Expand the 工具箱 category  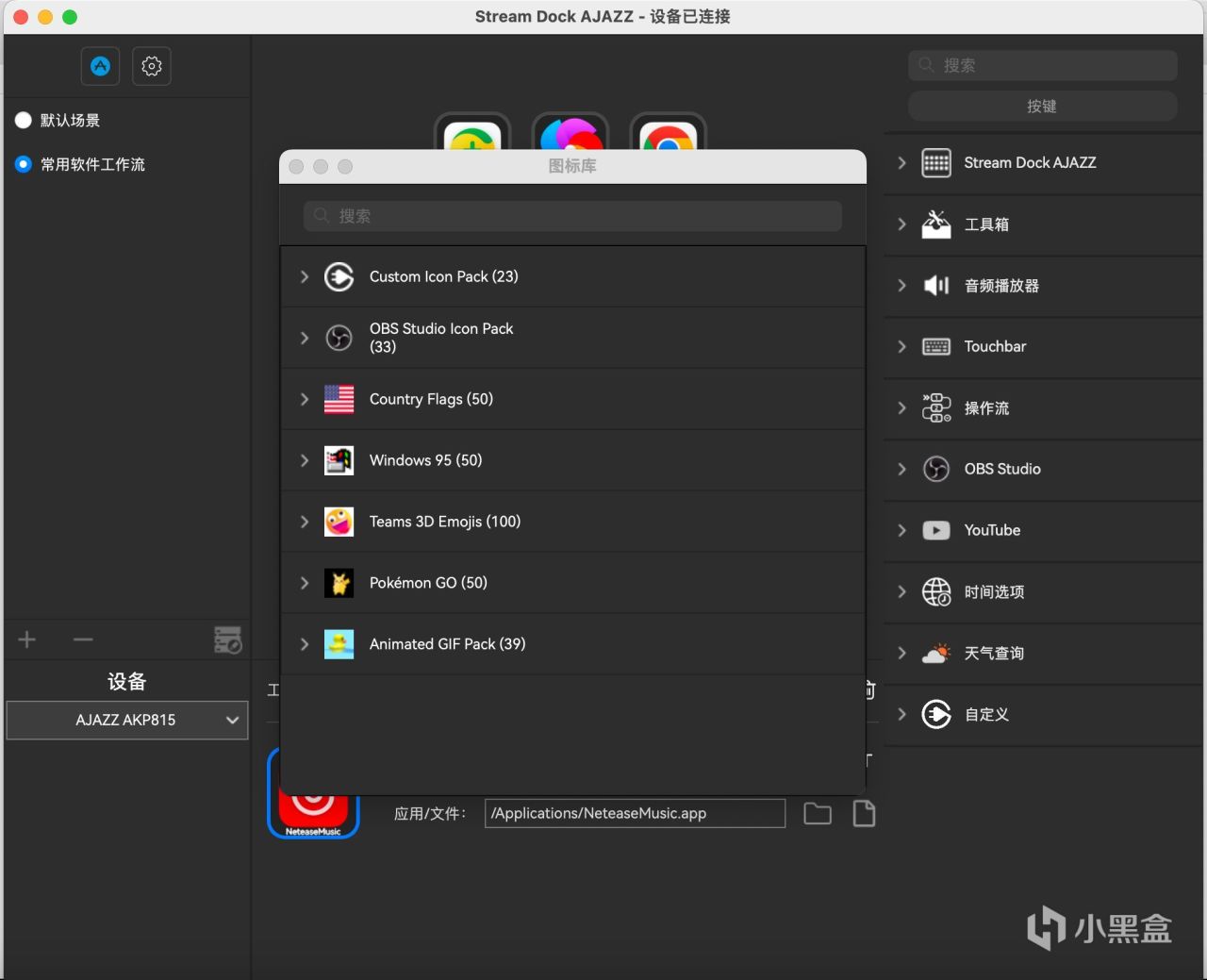tap(902, 224)
